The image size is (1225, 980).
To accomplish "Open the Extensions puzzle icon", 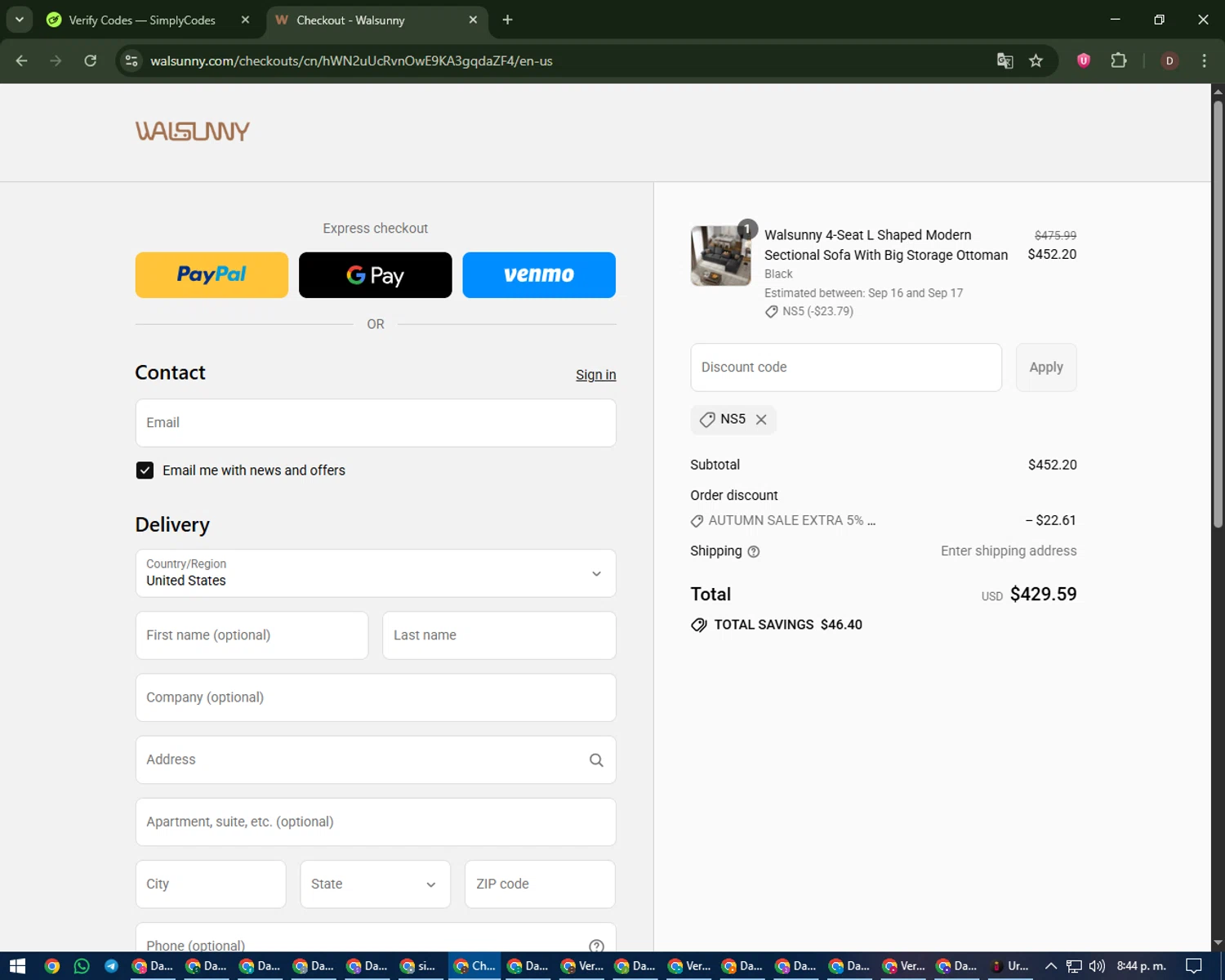I will tap(1119, 60).
